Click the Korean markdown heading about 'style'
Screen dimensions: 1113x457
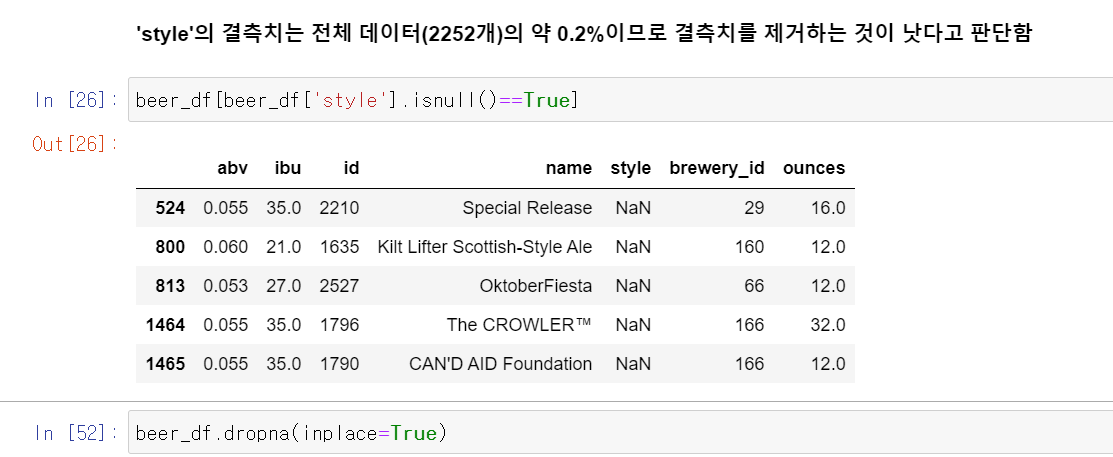583,33
